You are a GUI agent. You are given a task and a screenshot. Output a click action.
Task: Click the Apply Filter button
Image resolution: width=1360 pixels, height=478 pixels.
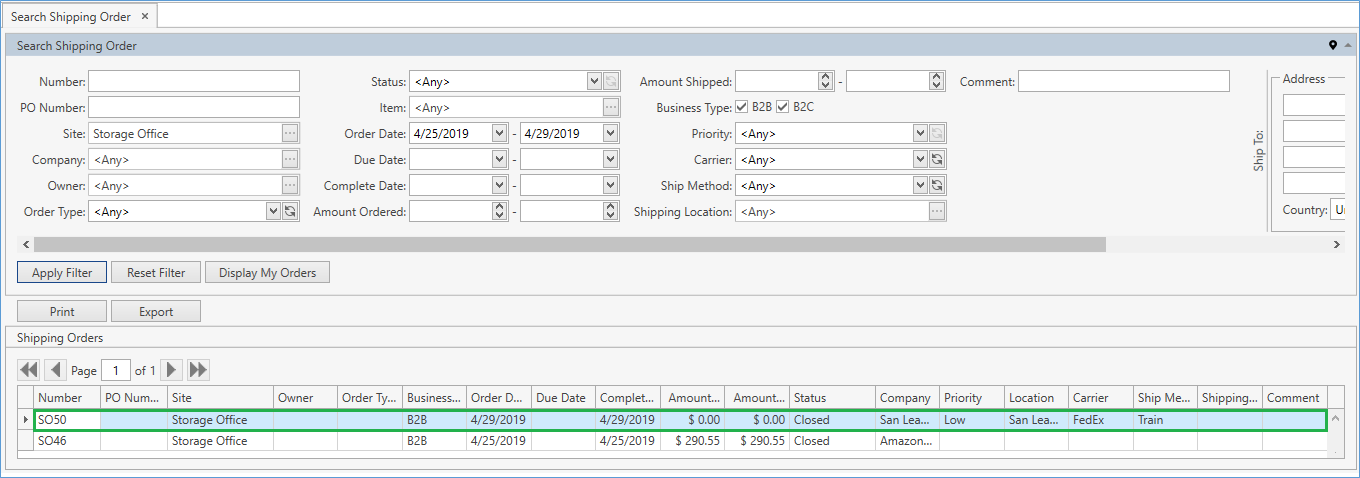pyautogui.click(x=62, y=273)
